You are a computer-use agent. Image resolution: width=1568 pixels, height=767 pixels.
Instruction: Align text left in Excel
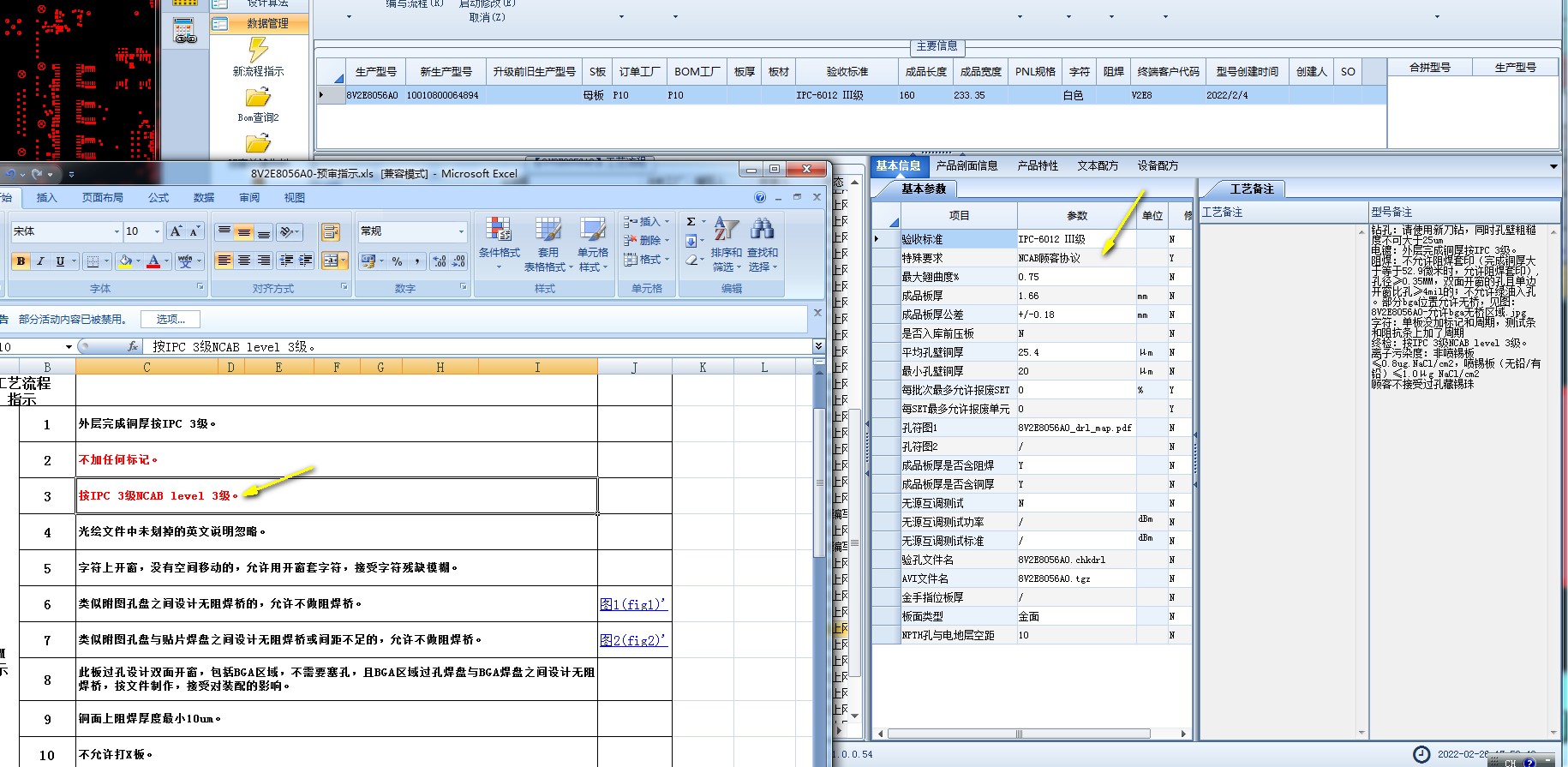[224, 261]
